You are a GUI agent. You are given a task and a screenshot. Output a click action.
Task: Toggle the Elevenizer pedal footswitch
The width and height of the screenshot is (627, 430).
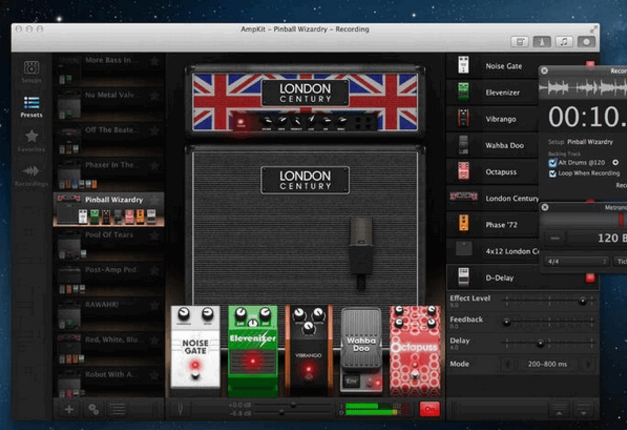click(x=252, y=361)
